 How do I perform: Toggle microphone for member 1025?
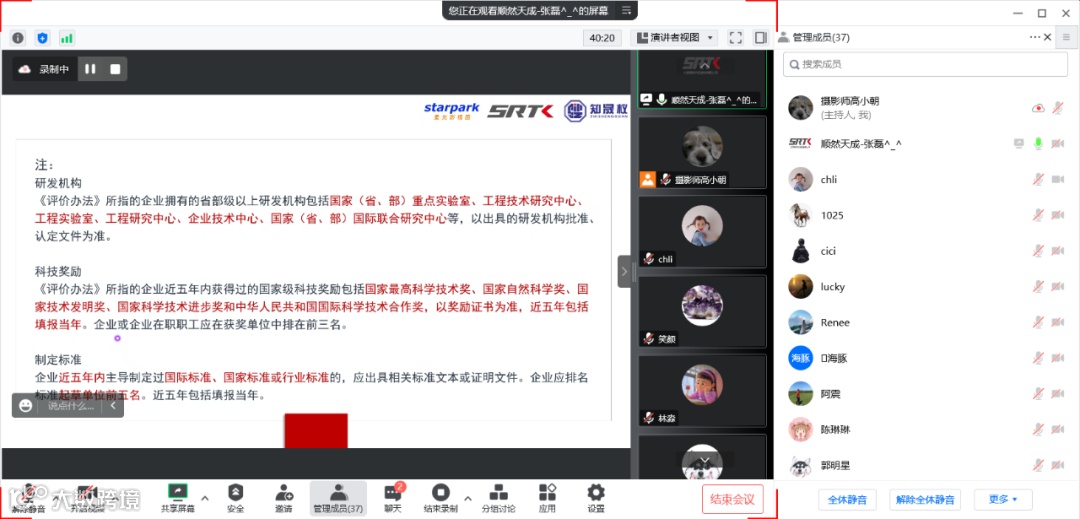[1038, 215]
